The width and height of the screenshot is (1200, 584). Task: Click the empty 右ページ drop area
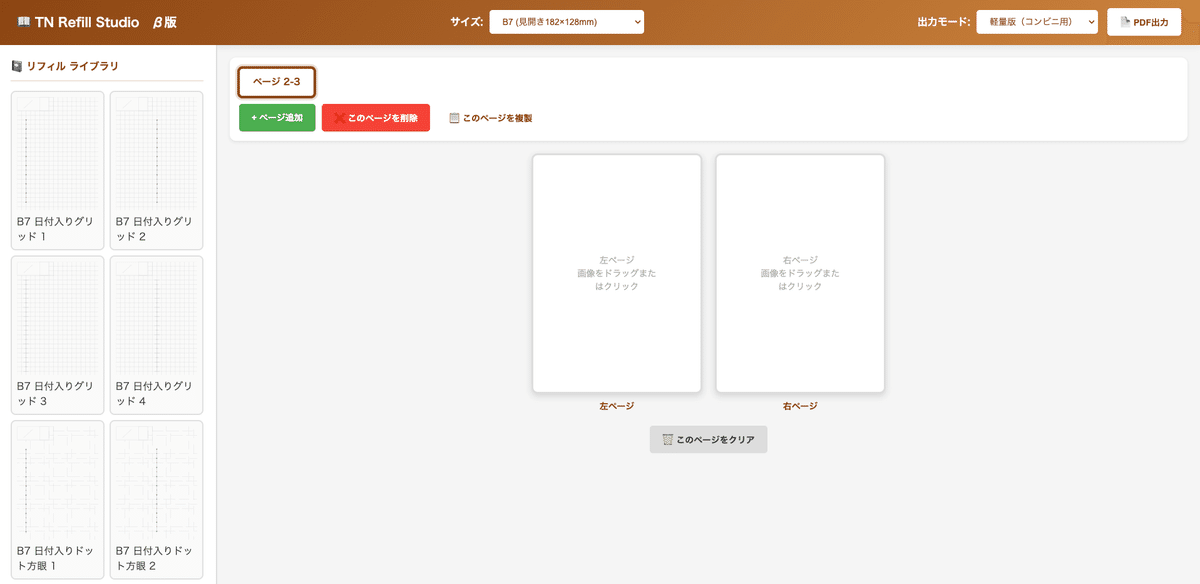click(800, 273)
